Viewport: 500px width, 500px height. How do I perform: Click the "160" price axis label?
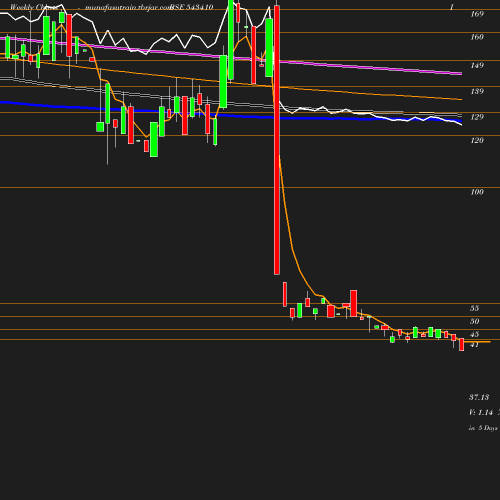[x=477, y=37]
